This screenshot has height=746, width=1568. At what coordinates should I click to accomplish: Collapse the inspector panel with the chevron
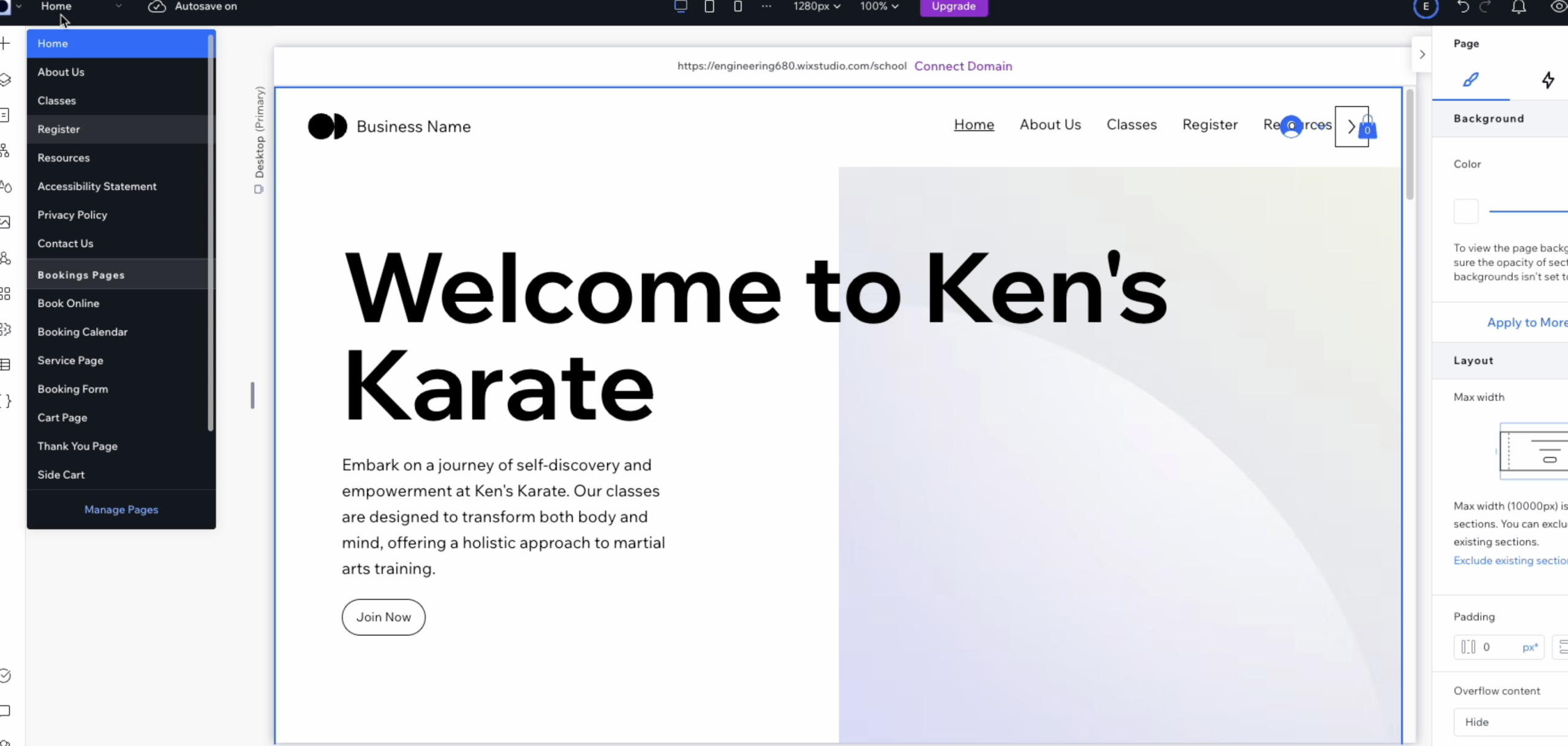coord(1422,55)
